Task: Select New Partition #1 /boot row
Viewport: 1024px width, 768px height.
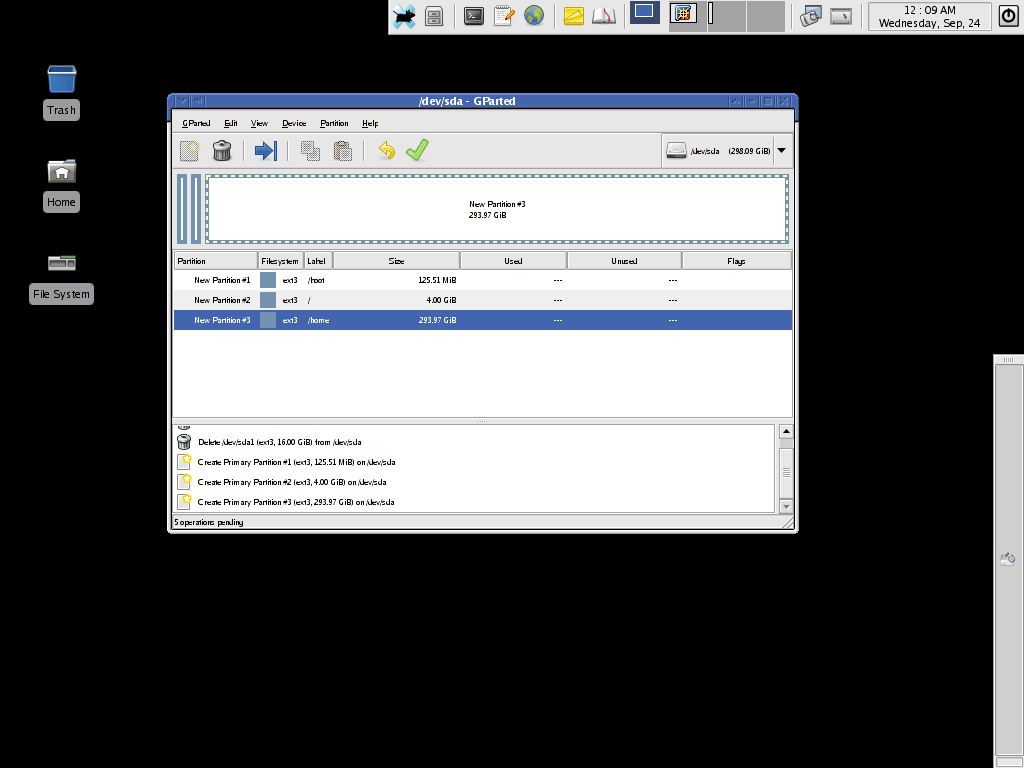Action: pyautogui.click(x=483, y=280)
